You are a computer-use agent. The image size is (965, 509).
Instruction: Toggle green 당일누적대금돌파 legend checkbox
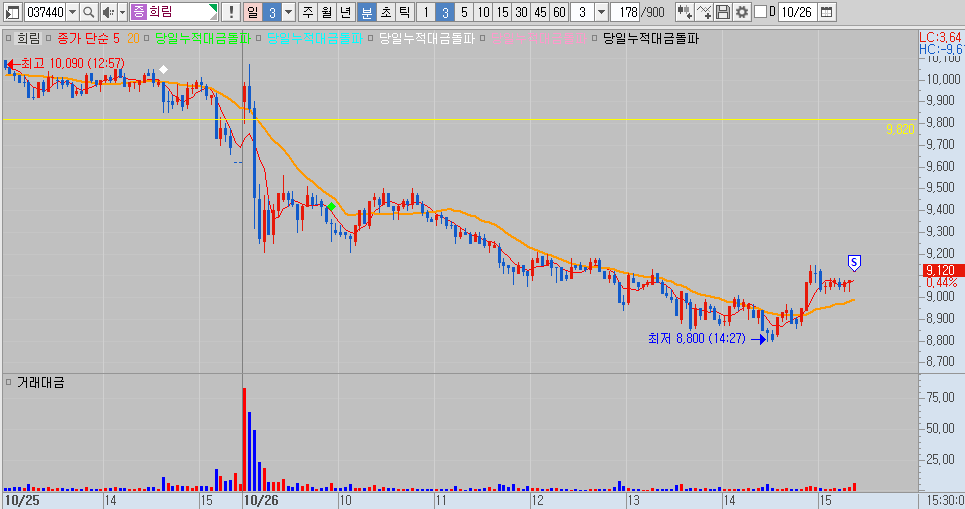tap(146, 38)
